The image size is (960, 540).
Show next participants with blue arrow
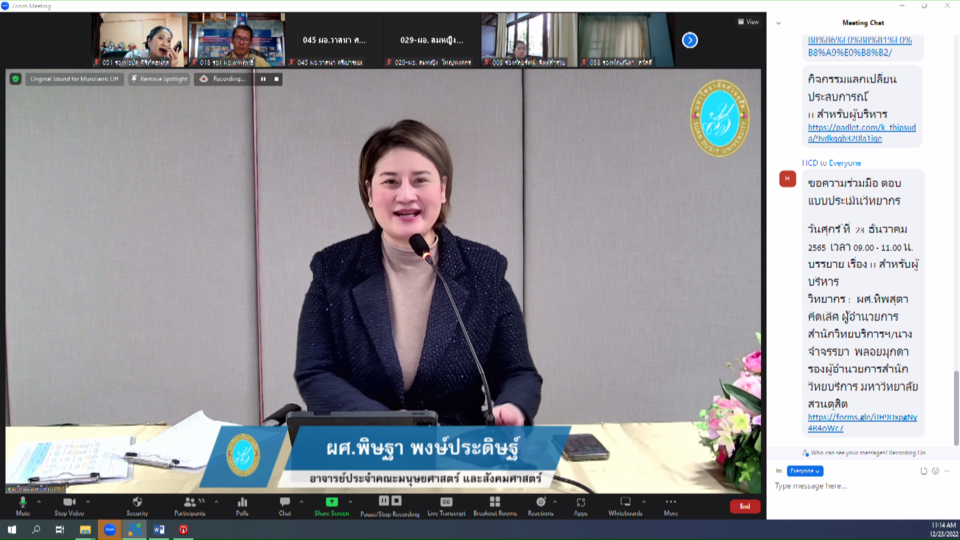tap(690, 40)
